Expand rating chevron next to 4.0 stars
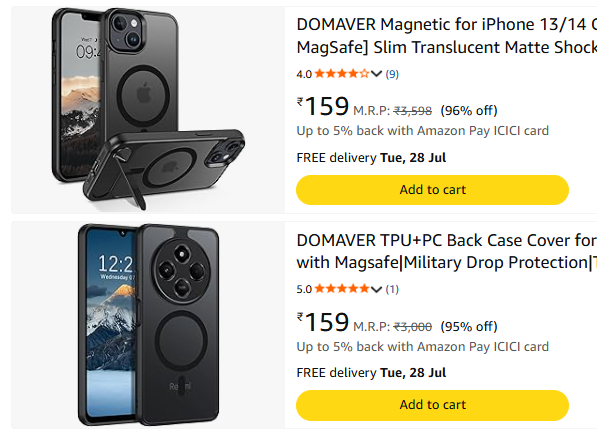 [x=376, y=74]
